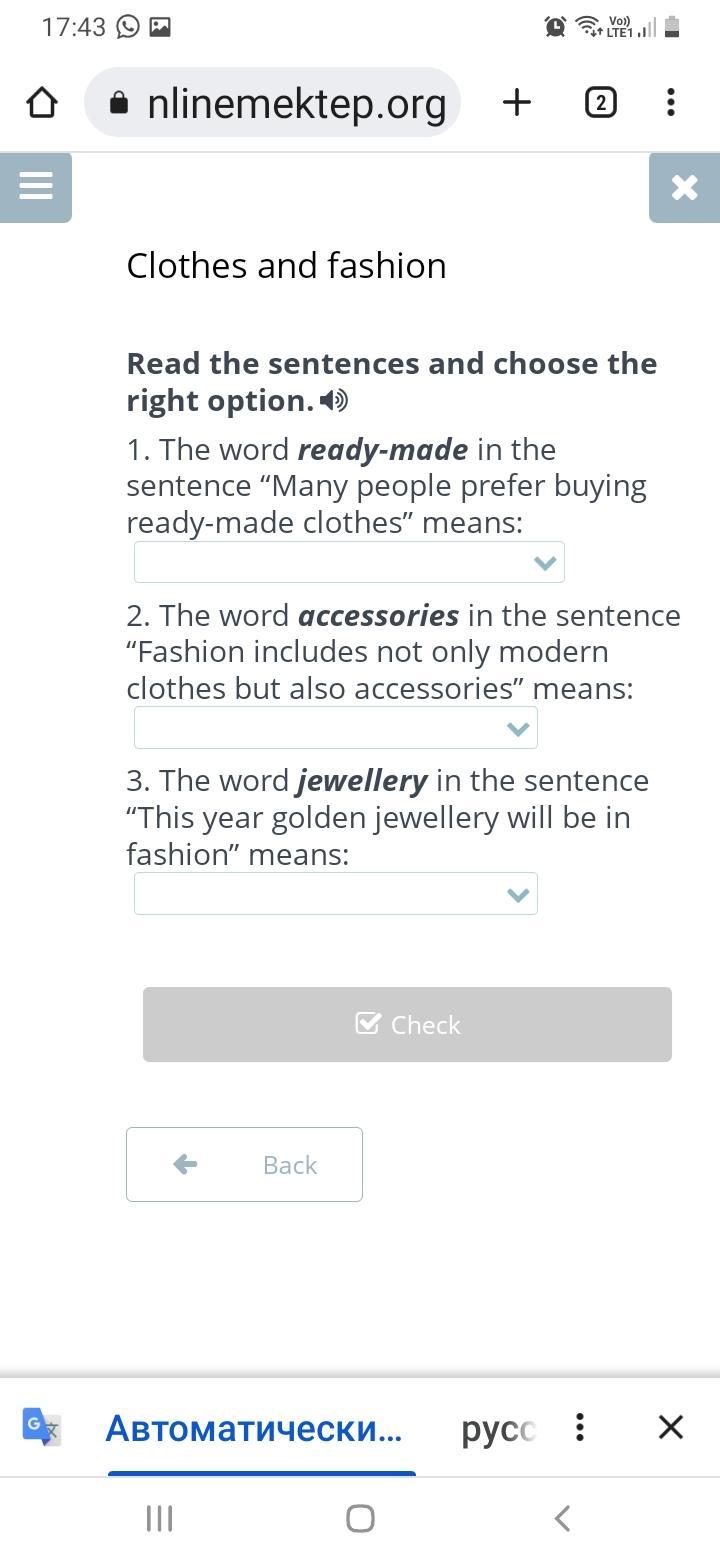720x1560 pixels.
Task: Open the hamburger side menu
Action: pyautogui.click(x=36, y=187)
